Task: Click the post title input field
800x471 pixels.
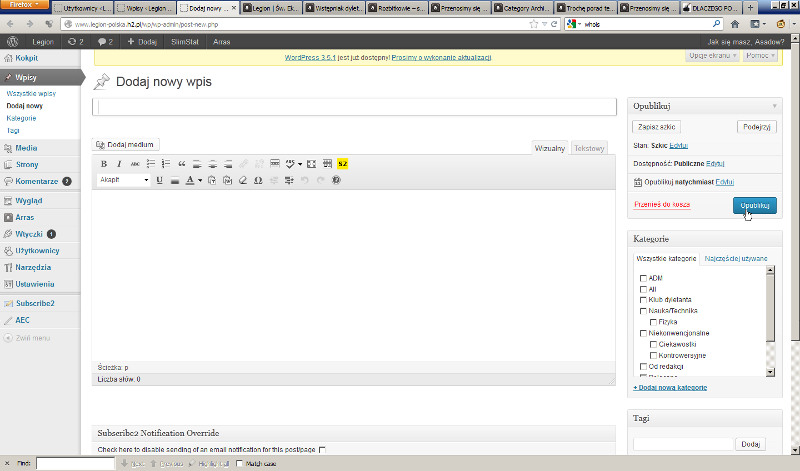Action: coord(354,107)
